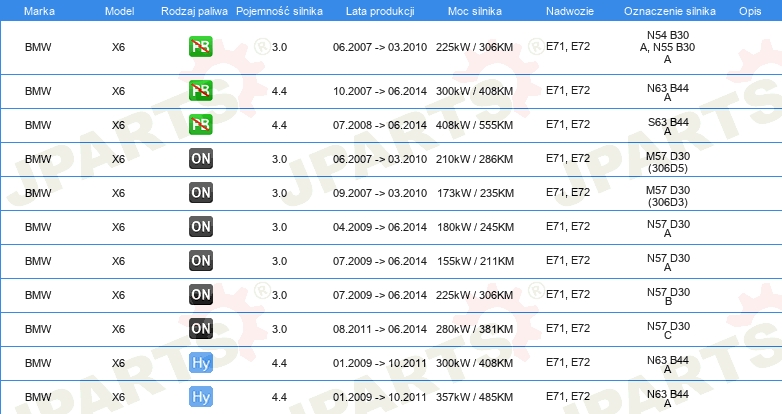
Task: Click engine capacity 4.4 in the S63 B44 row
Action: tap(279, 125)
